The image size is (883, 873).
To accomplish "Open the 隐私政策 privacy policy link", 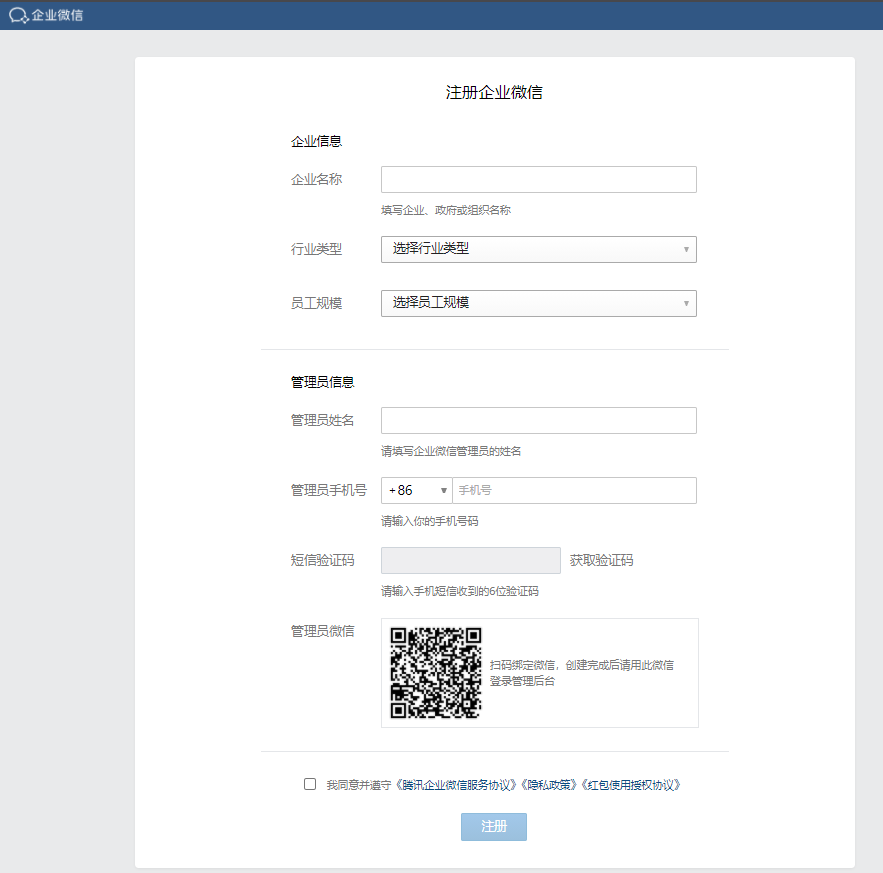I will (x=548, y=786).
